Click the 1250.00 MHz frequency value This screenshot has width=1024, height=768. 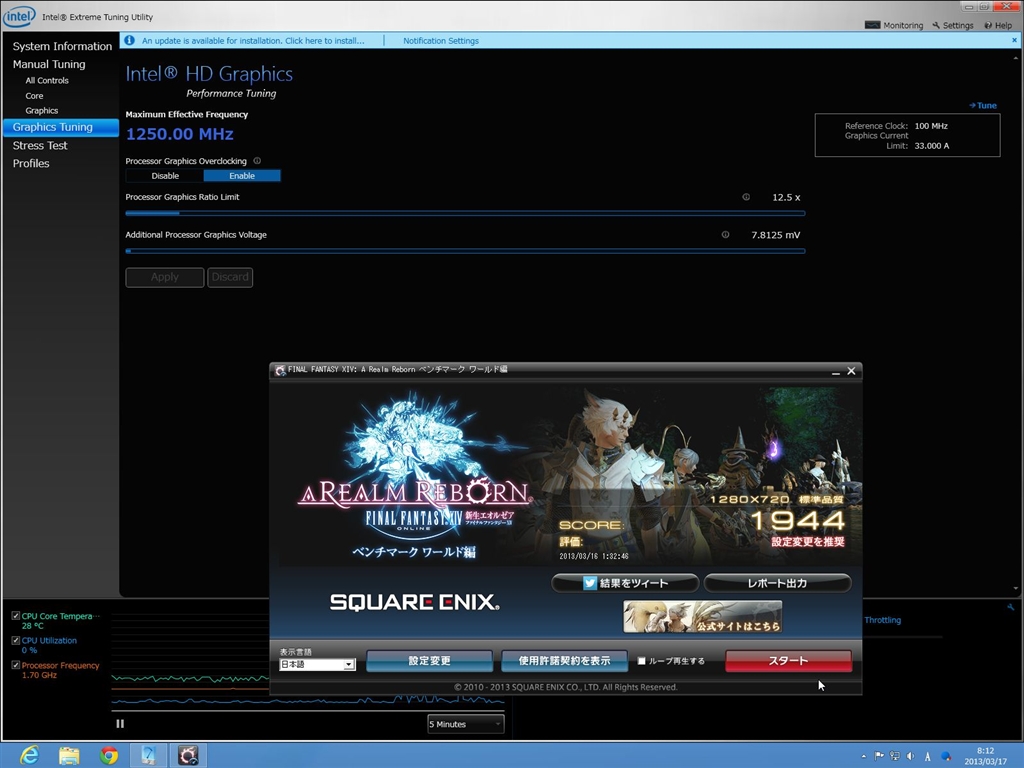180,134
